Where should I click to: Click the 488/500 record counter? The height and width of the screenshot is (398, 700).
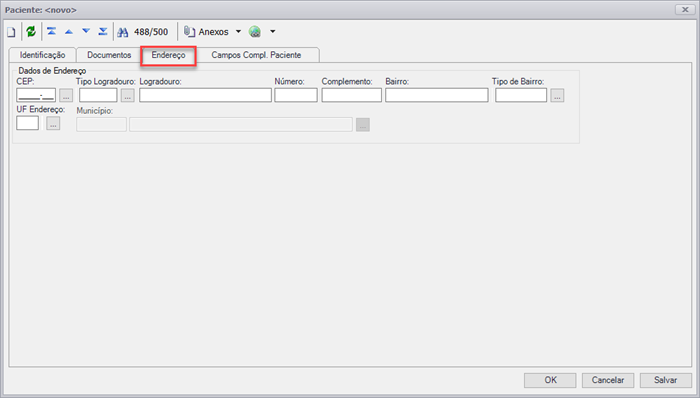(x=151, y=32)
